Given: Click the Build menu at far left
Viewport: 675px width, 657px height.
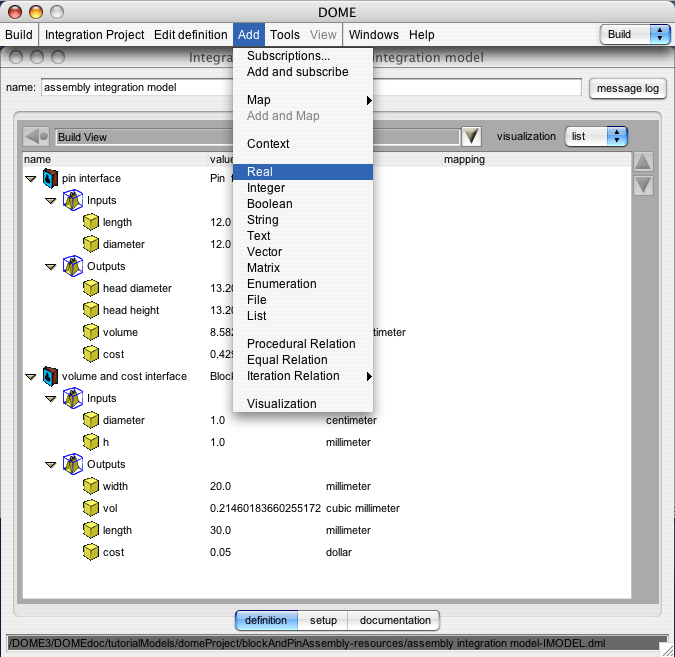Looking at the screenshot, I should [x=19, y=34].
